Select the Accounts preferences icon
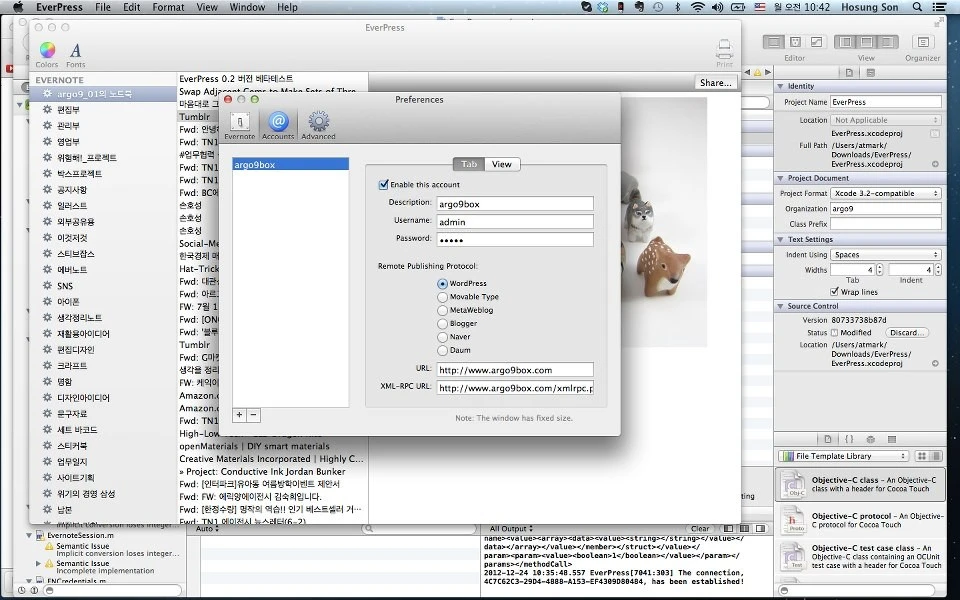960x600 pixels. tap(278, 121)
